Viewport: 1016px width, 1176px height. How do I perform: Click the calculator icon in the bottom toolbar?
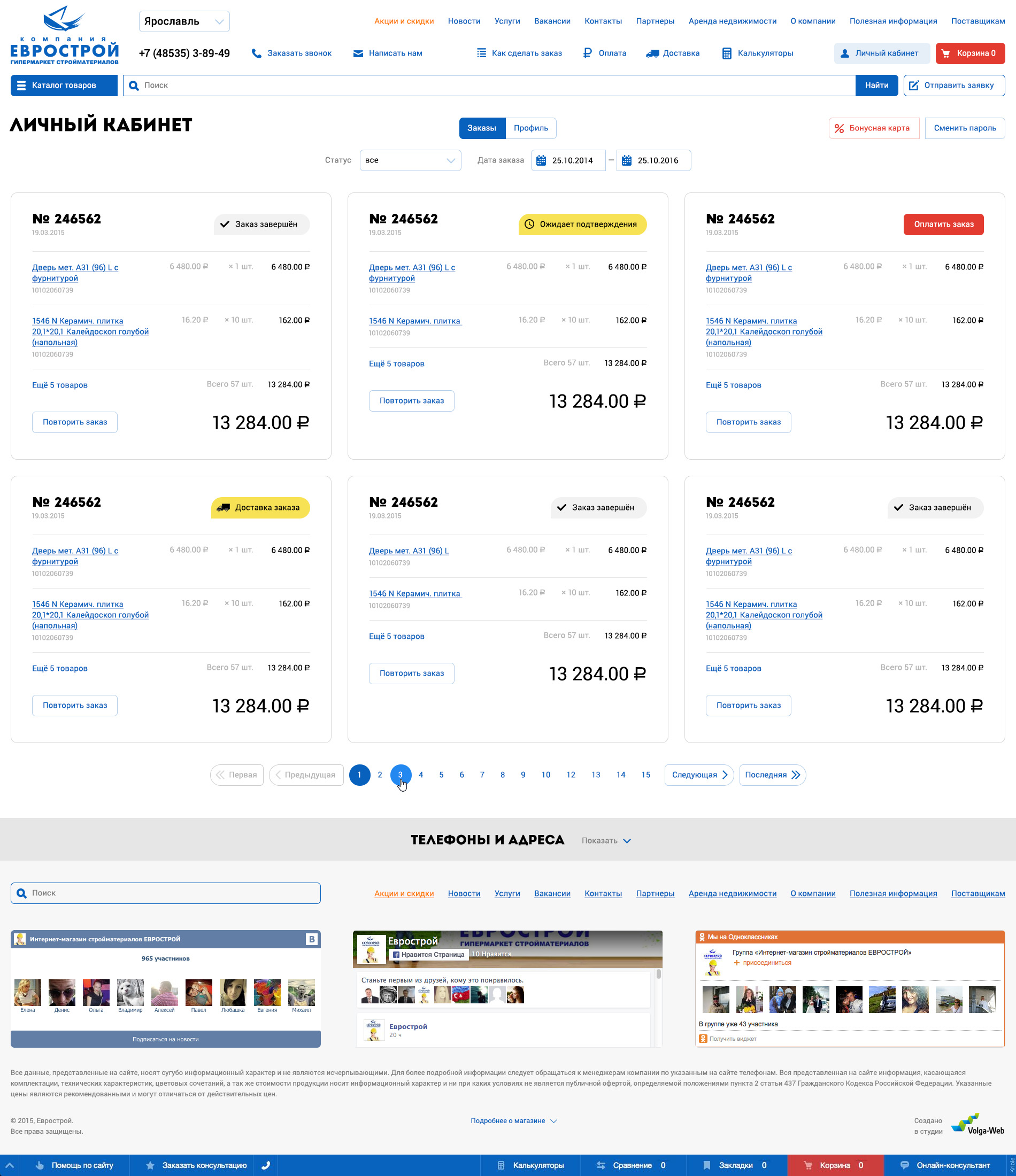click(501, 1165)
